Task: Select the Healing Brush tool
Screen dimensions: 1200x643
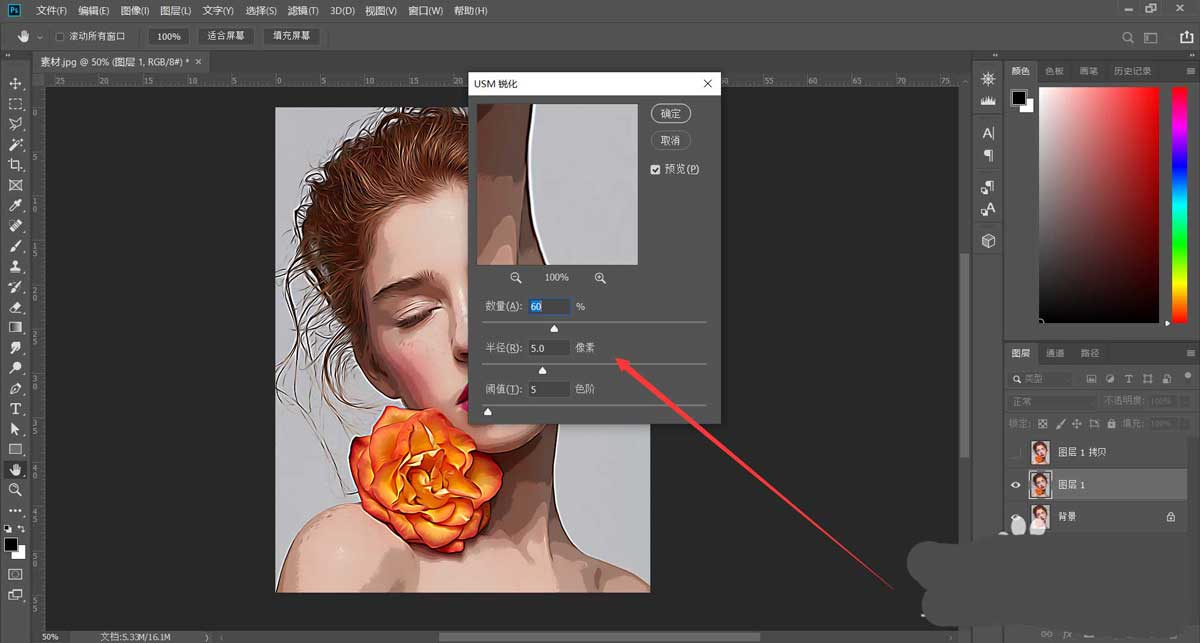Action: coord(15,226)
